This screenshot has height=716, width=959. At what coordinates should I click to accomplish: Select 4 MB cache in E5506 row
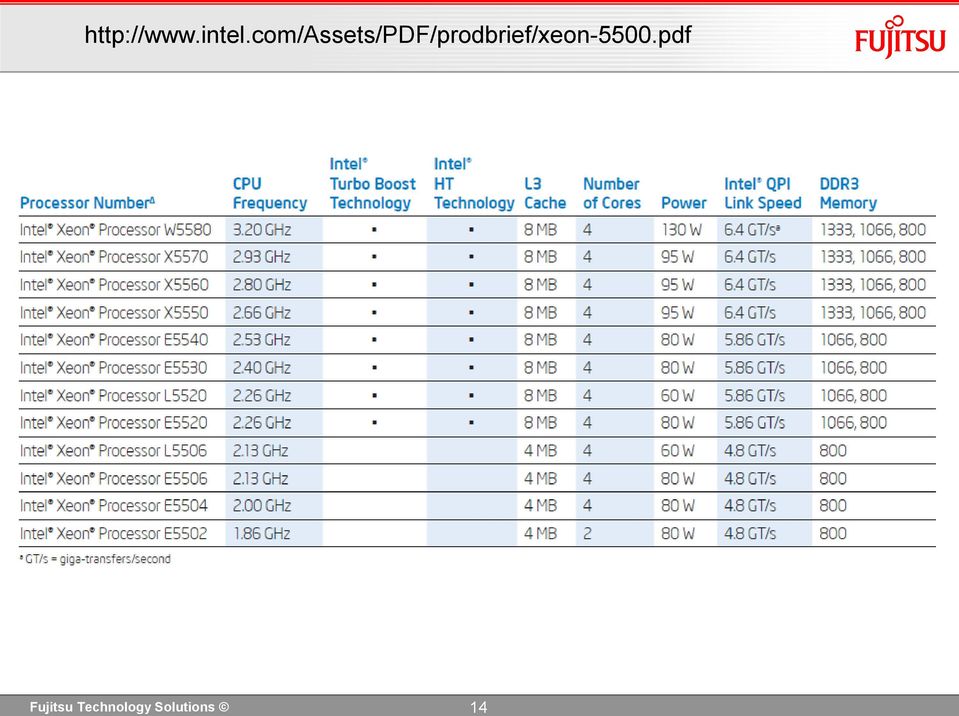point(540,479)
